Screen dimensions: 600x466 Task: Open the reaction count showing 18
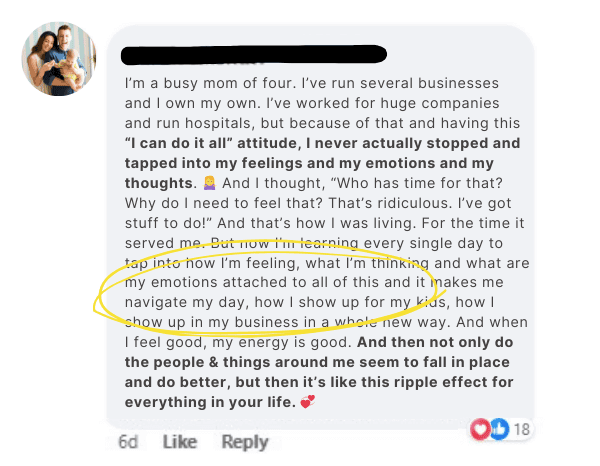(522, 428)
